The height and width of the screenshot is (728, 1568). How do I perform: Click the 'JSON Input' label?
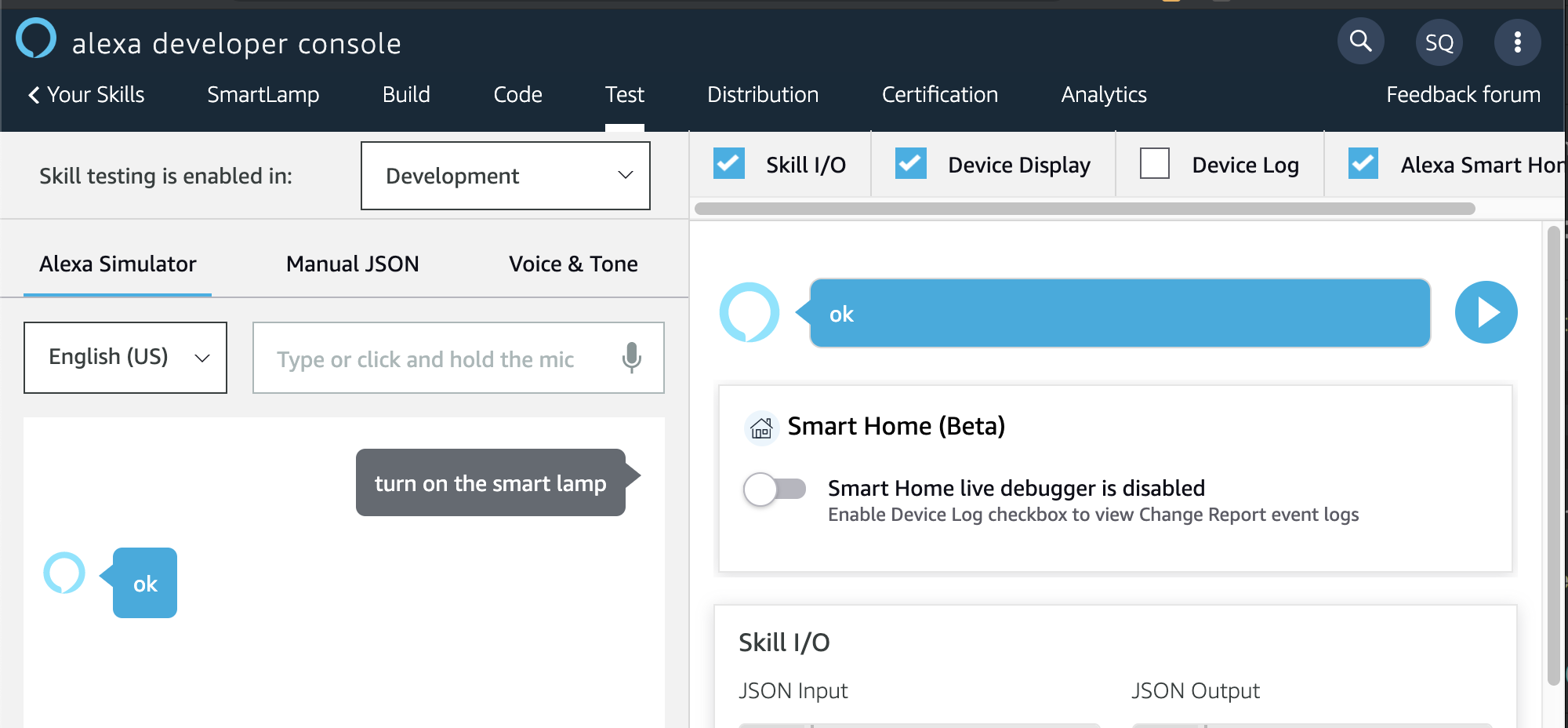793,691
